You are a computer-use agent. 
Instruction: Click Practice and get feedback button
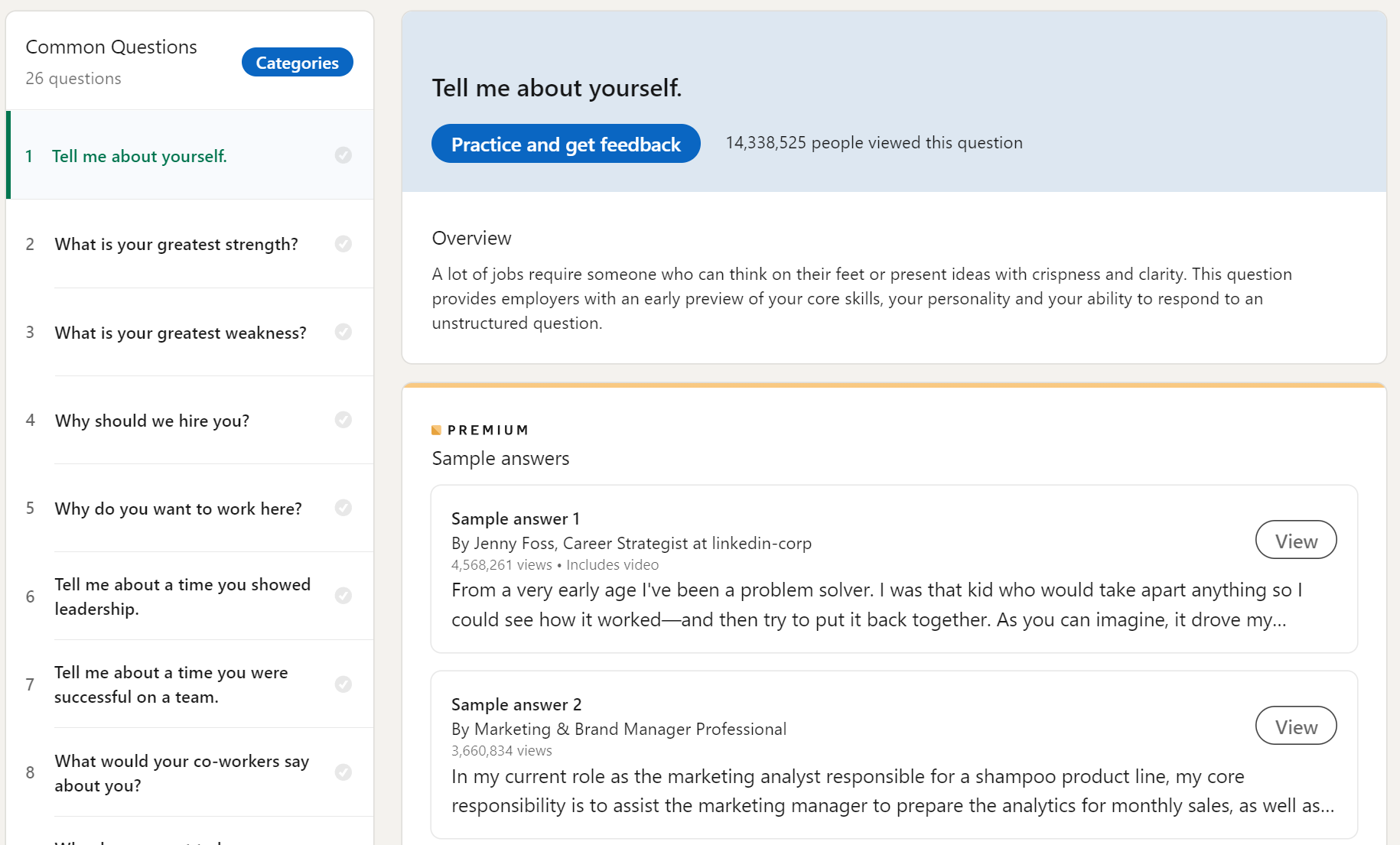point(565,144)
